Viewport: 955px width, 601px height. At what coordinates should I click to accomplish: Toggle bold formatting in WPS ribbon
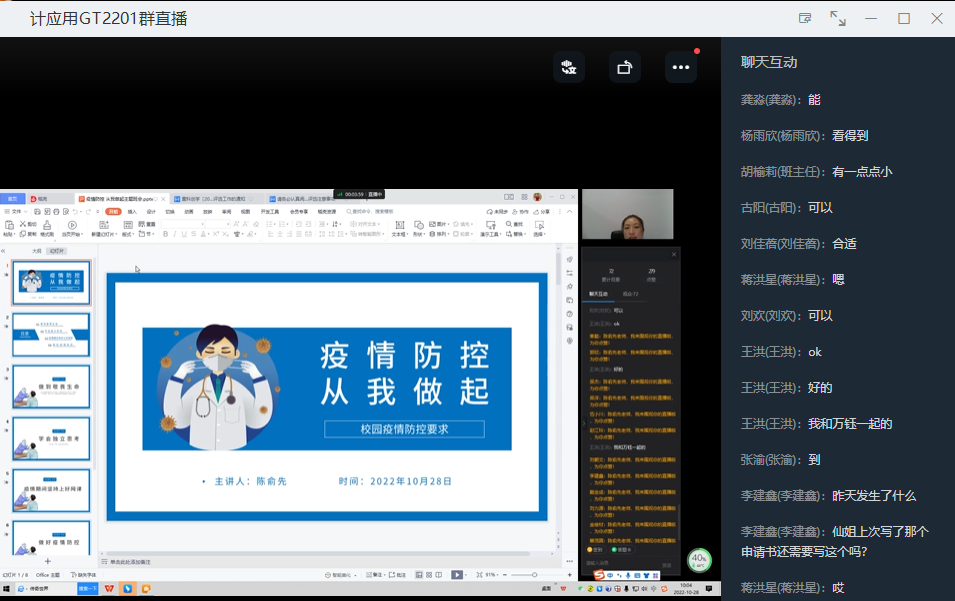pyautogui.click(x=165, y=234)
